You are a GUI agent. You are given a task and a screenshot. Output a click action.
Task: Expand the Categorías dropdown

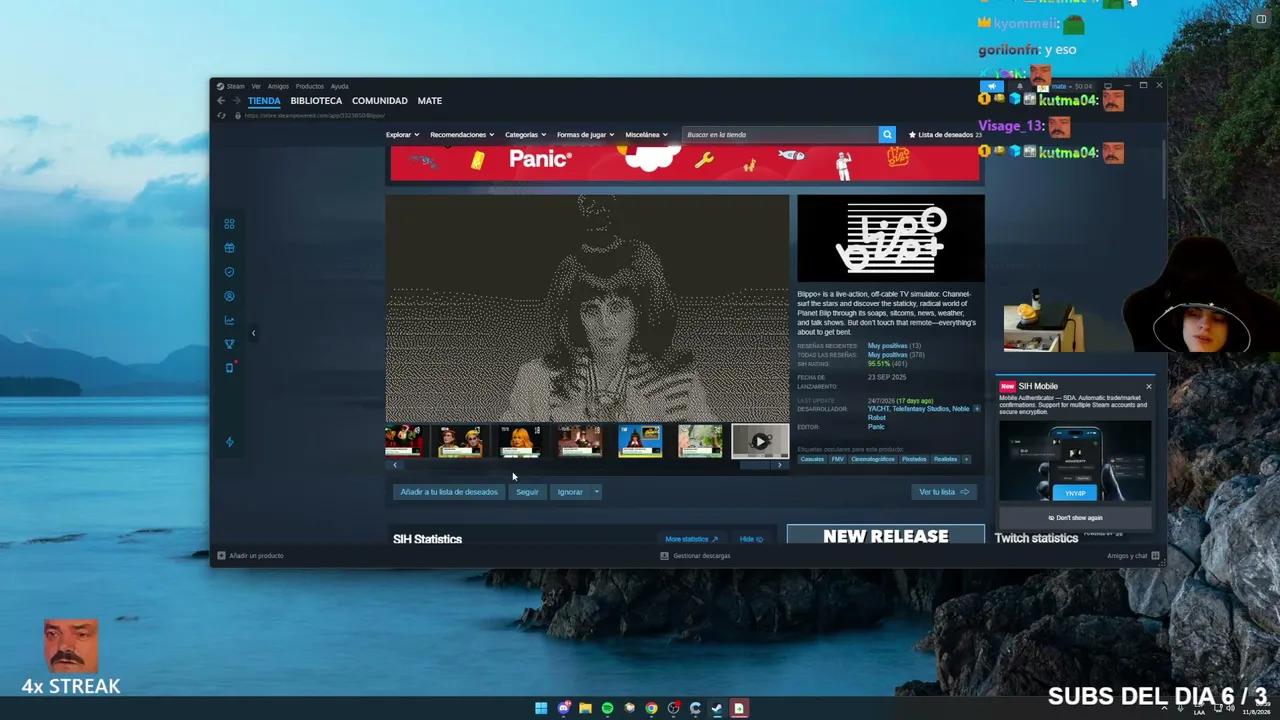[525, 134]
